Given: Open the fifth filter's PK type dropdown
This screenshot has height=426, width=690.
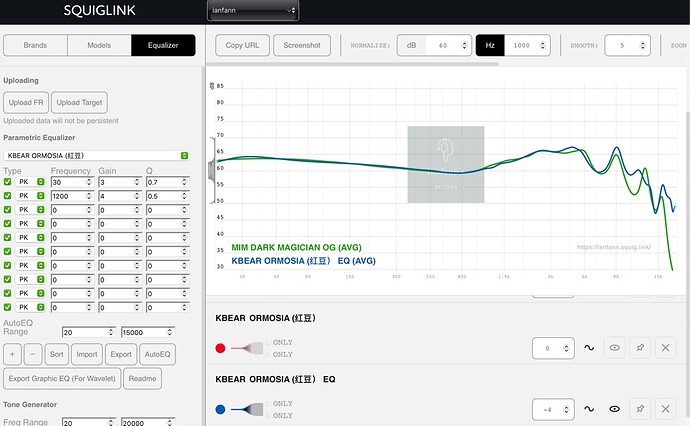Looking at the screenshot, I should [30, 237].
